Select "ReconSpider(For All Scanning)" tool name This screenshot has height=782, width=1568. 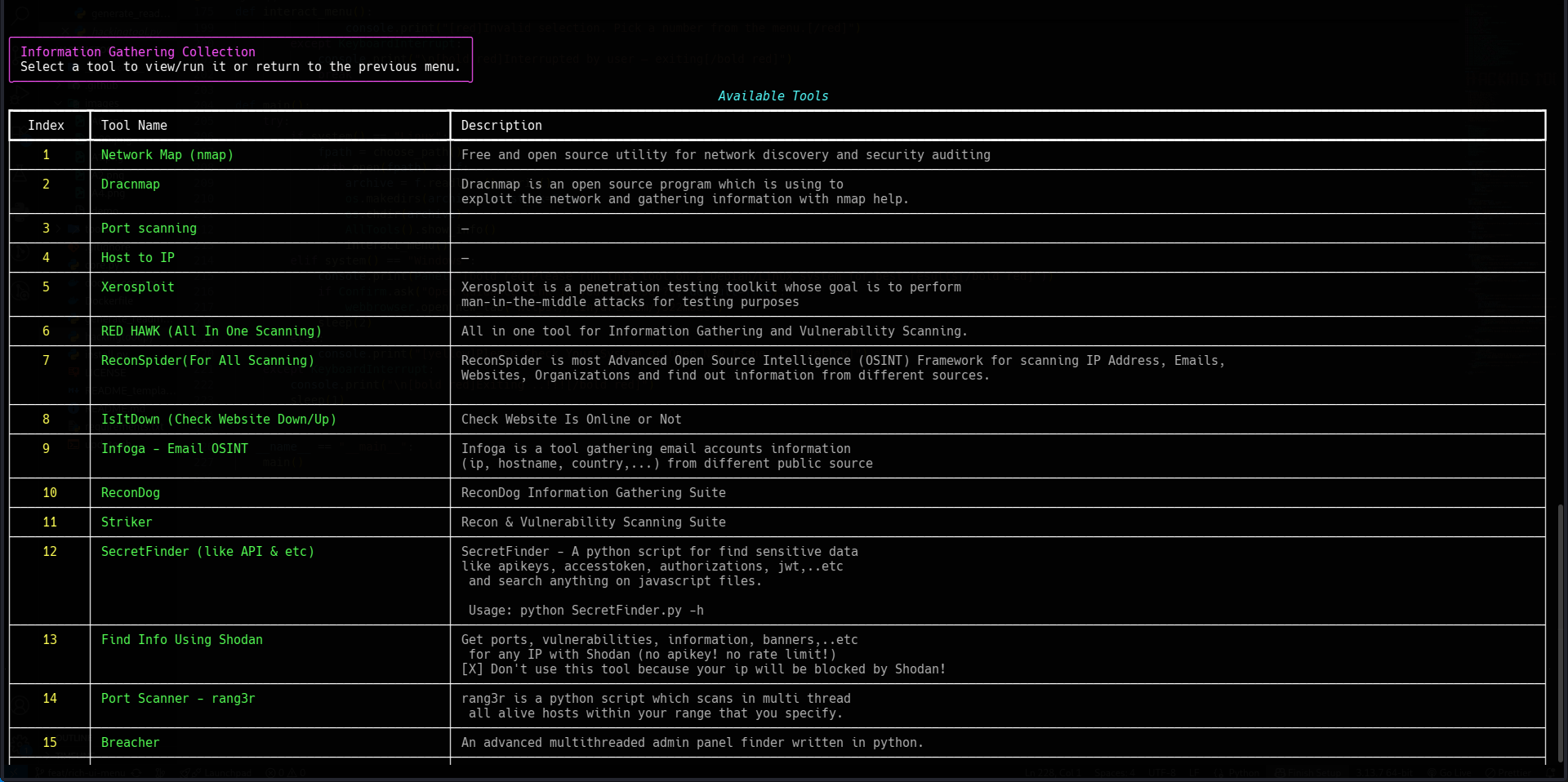pos(207,361)
